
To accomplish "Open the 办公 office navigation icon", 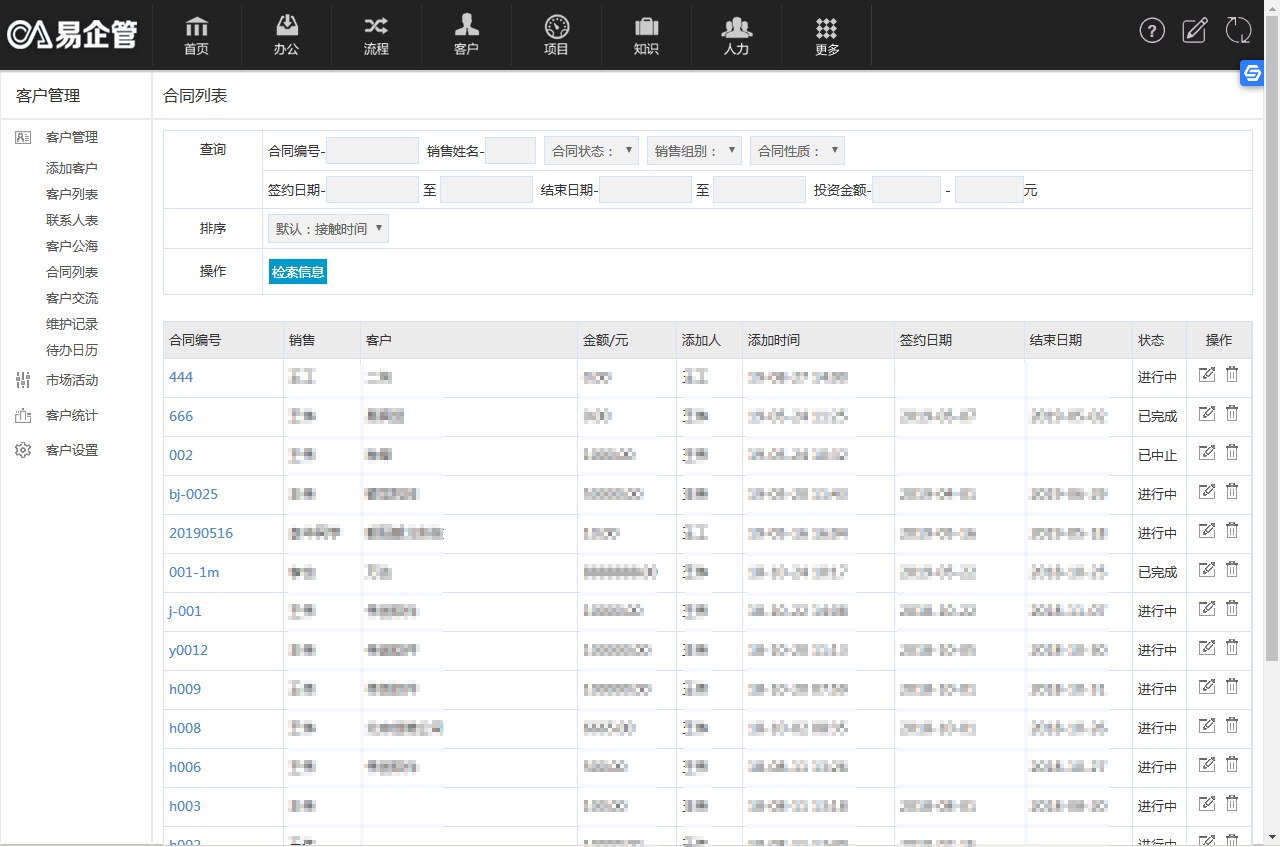I will click(x=286, y=35).
